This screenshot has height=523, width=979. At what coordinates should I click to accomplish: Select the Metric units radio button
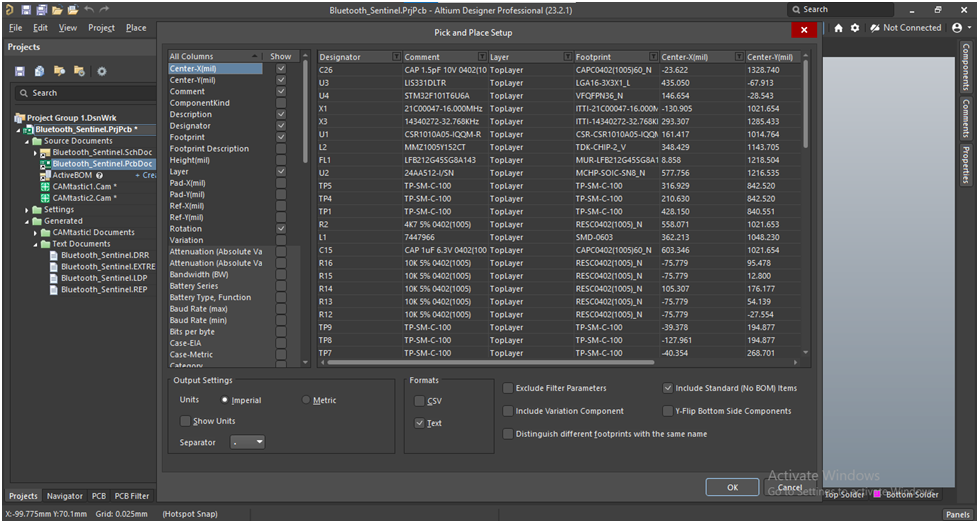click(306, 400)
